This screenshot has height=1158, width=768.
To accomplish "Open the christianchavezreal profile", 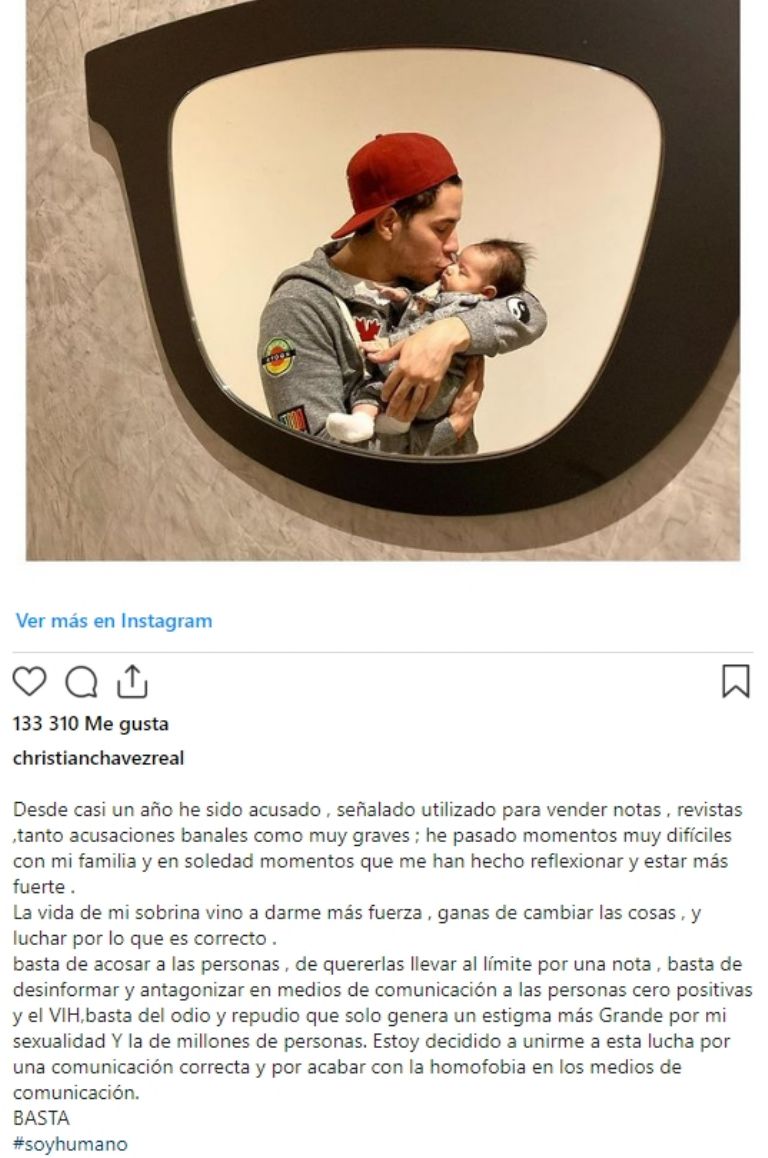I will point(98,758).
